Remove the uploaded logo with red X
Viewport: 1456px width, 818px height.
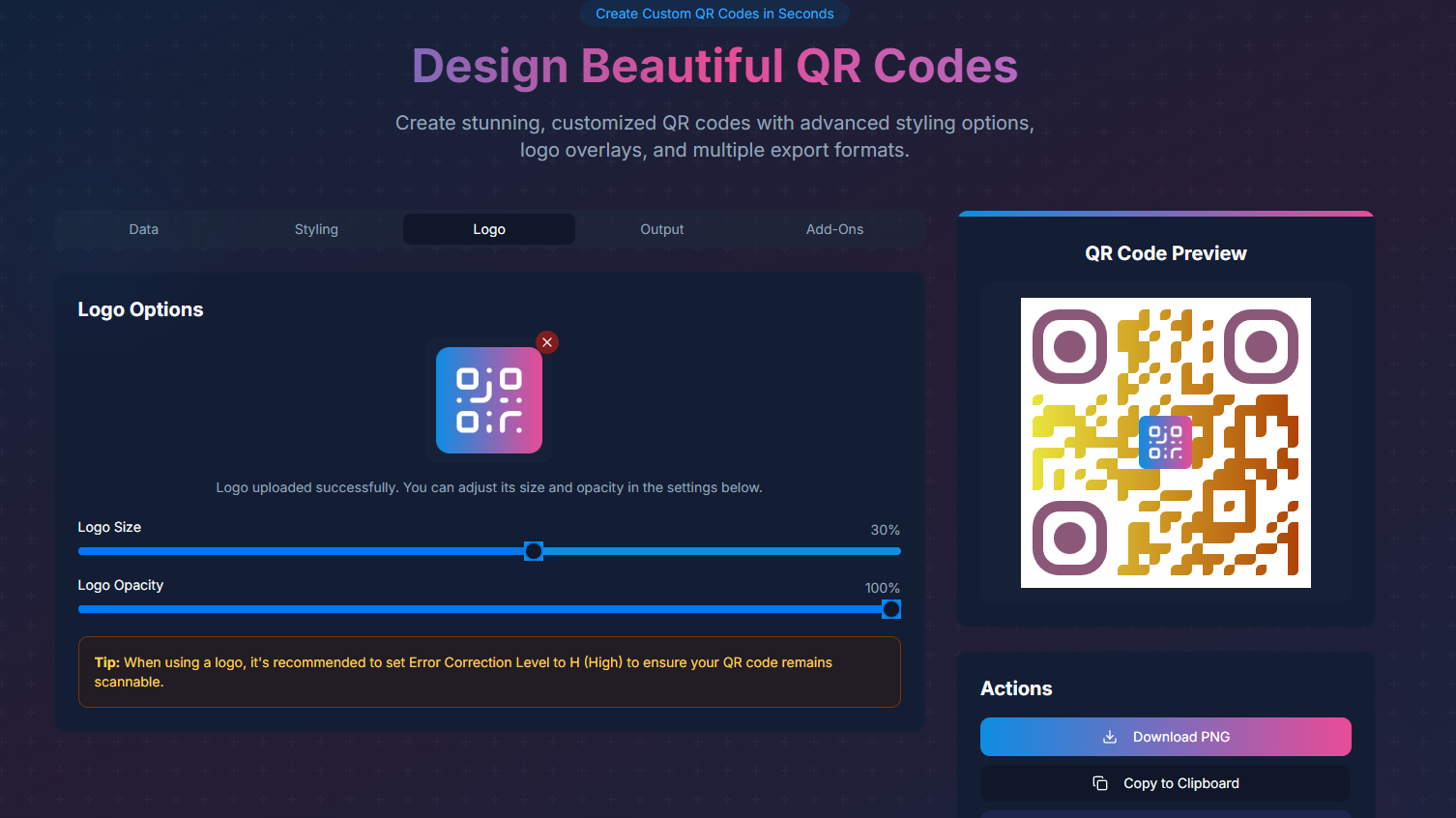tap(547, 342)
